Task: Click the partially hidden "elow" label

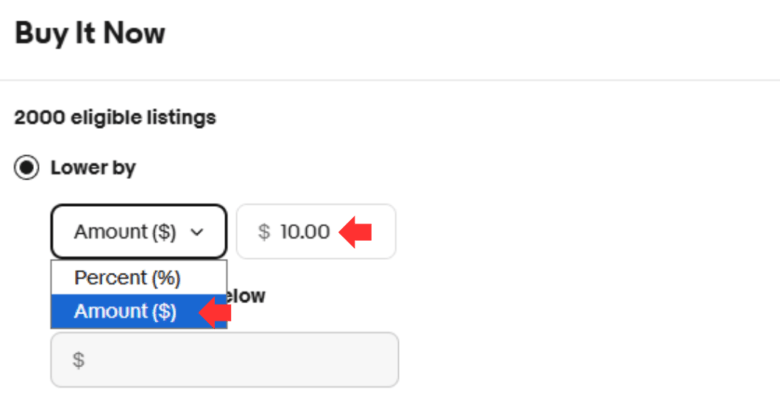Action: pyautogui.click(x=246, y=295)
